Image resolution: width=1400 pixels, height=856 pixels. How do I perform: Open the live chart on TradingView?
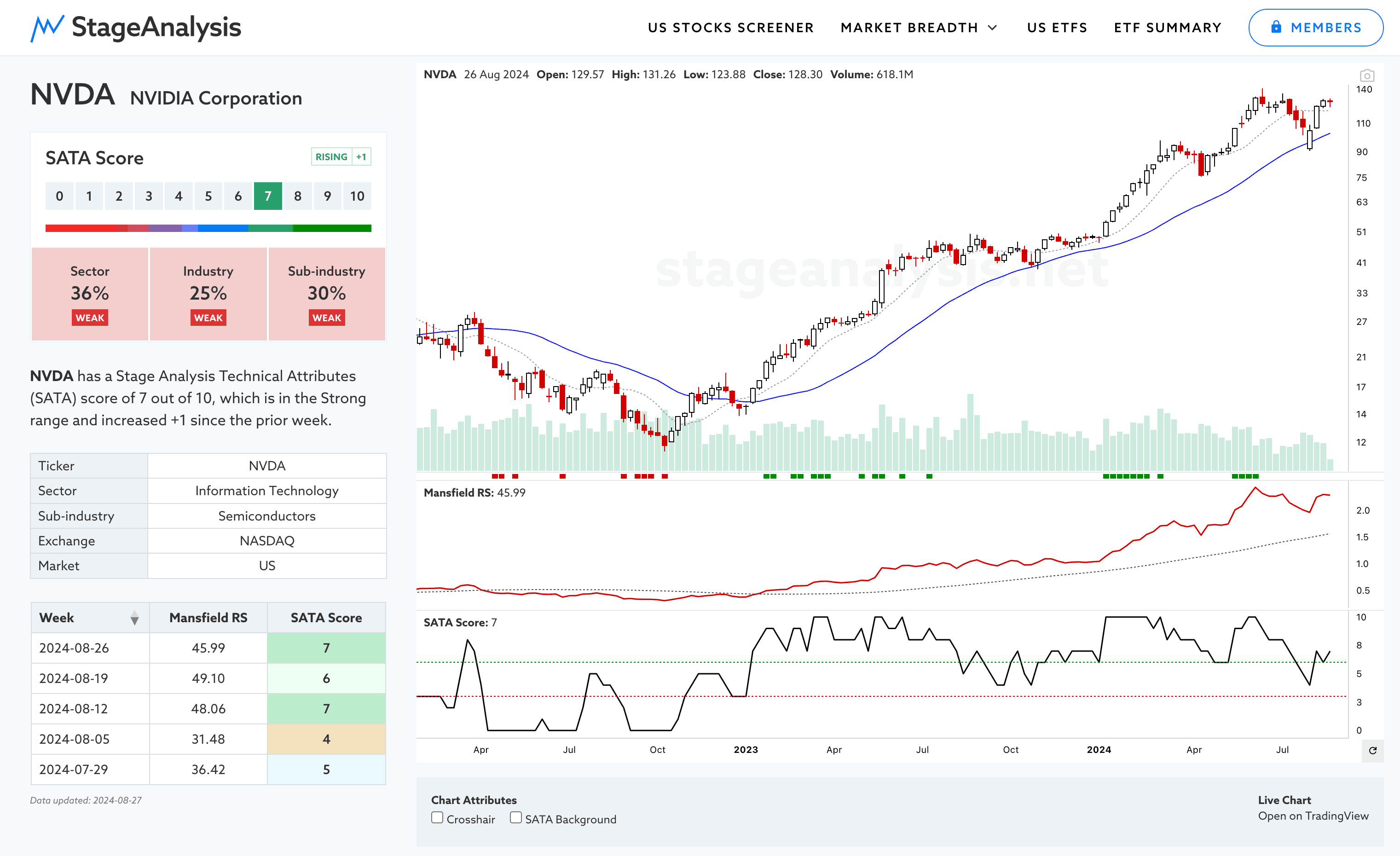[x=1313, y=816]
